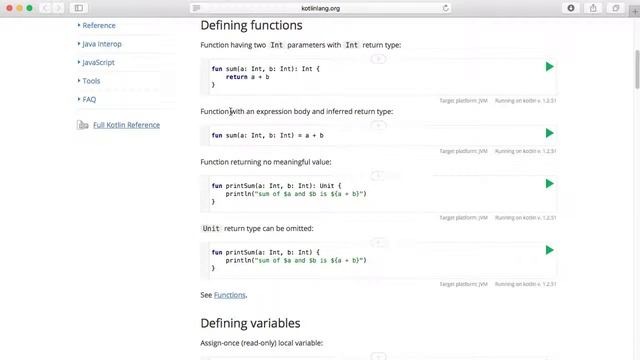Open the Share button in Safari
The width and height of the screenshot is (640, 360).
click(593, 8)
